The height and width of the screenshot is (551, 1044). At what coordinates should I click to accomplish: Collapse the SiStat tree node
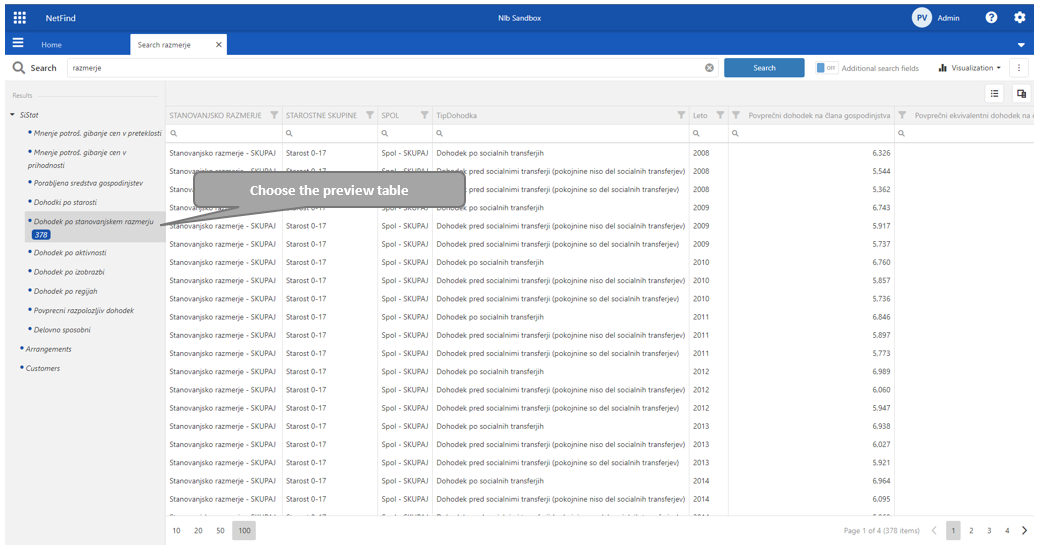[12, 115]
